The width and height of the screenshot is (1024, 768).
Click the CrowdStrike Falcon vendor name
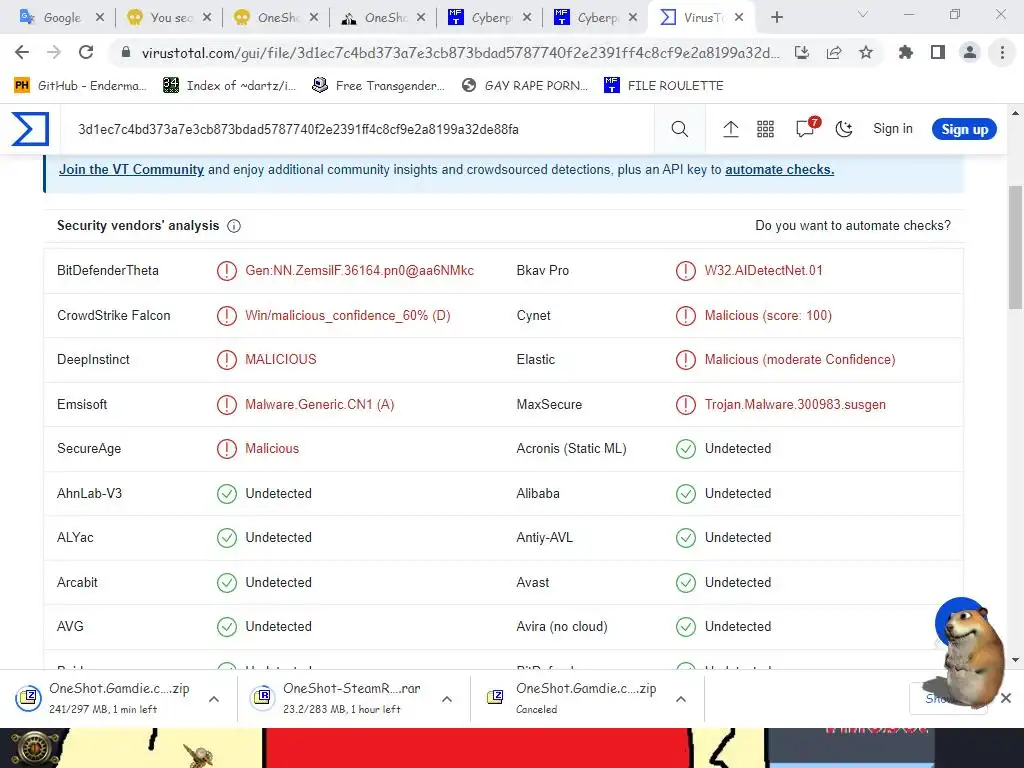tap(114, 315)
